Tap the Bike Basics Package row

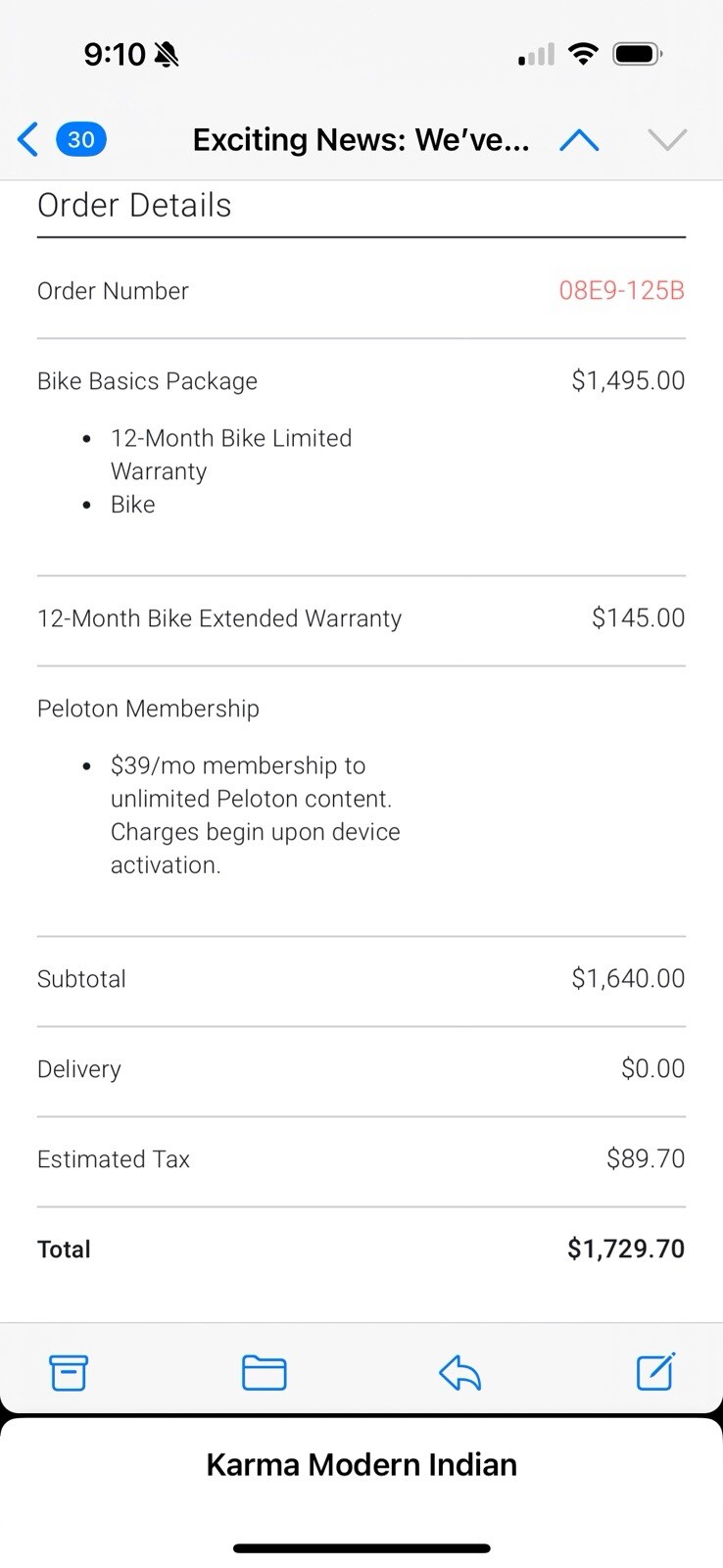[361, 381]
